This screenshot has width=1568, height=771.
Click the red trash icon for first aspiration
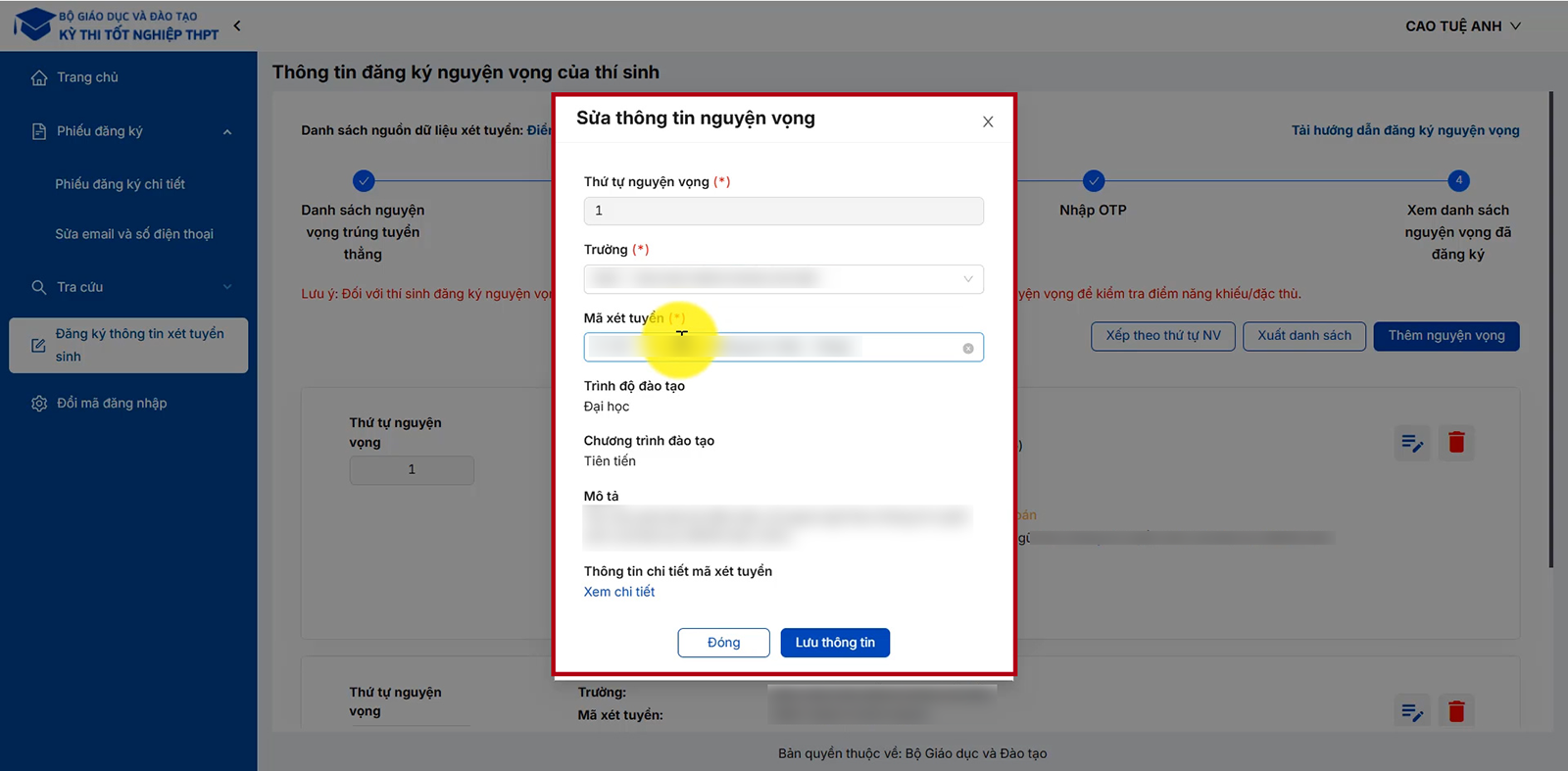(x=1456, y=443)
